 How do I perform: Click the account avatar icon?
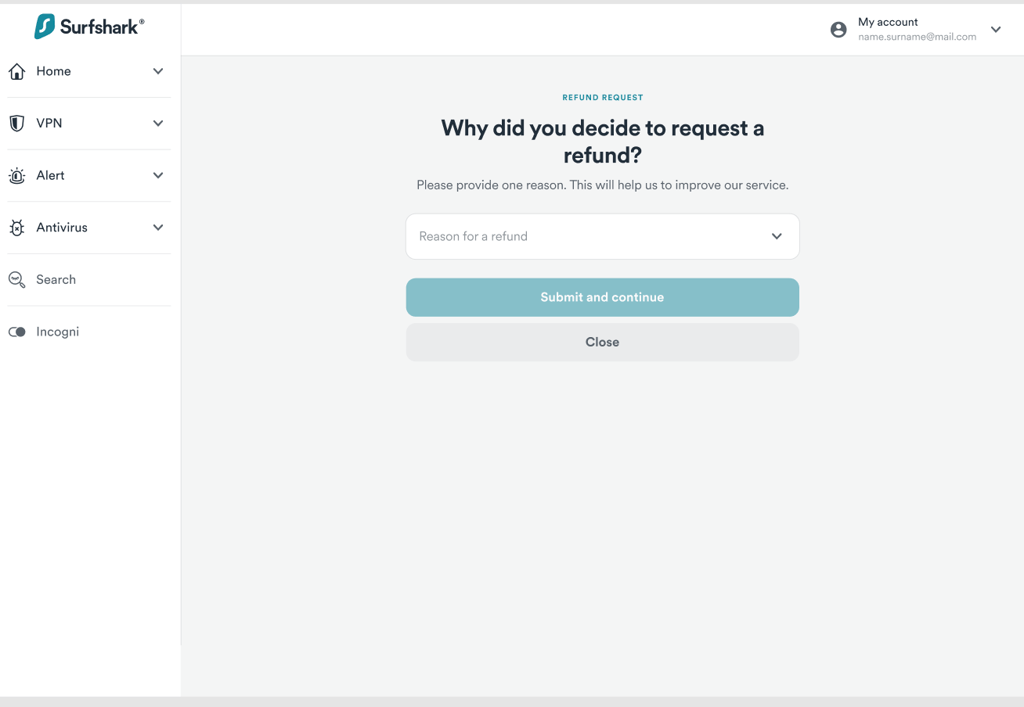839,29
